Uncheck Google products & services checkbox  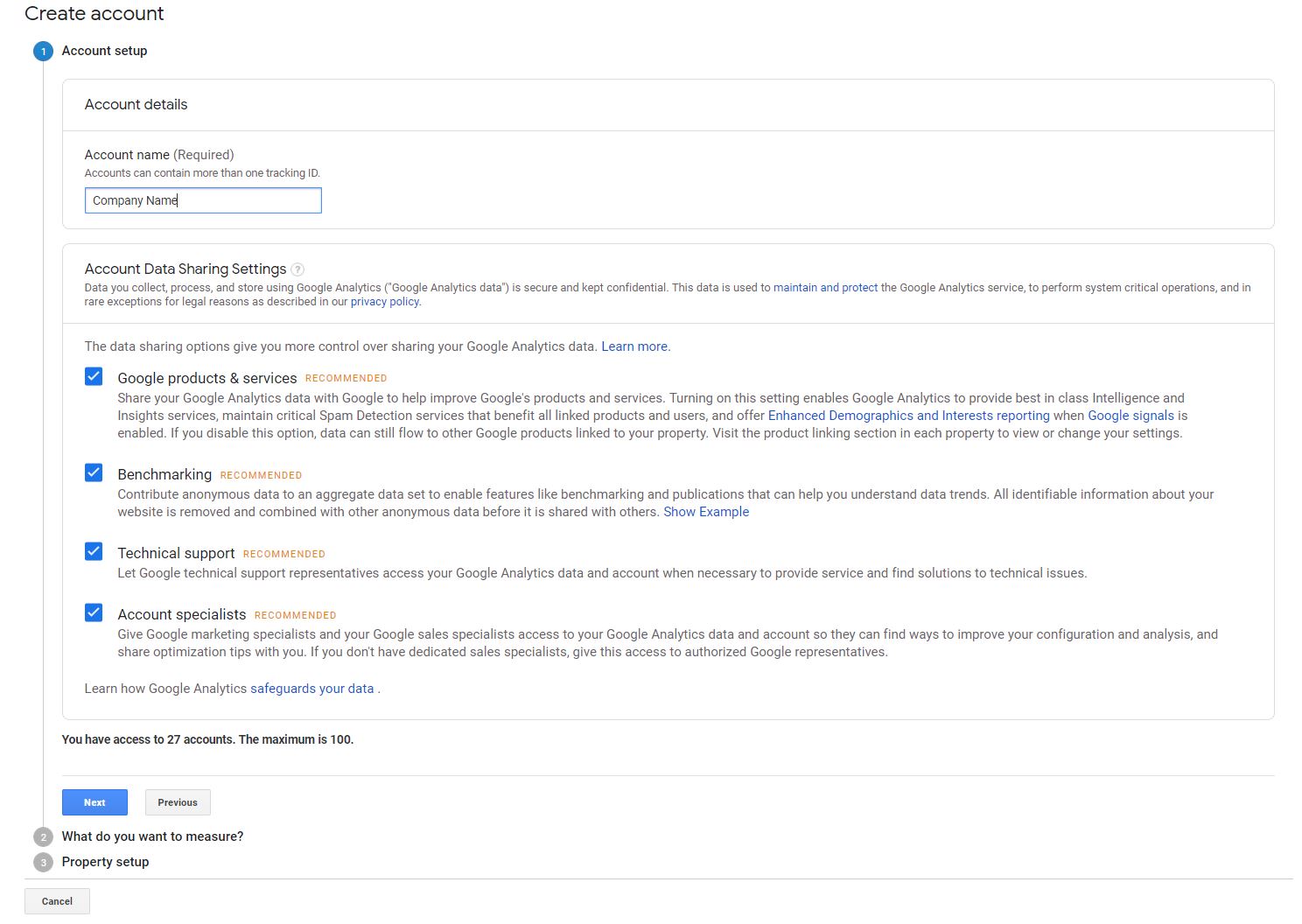pyautogui.click(x=94, y=376)
